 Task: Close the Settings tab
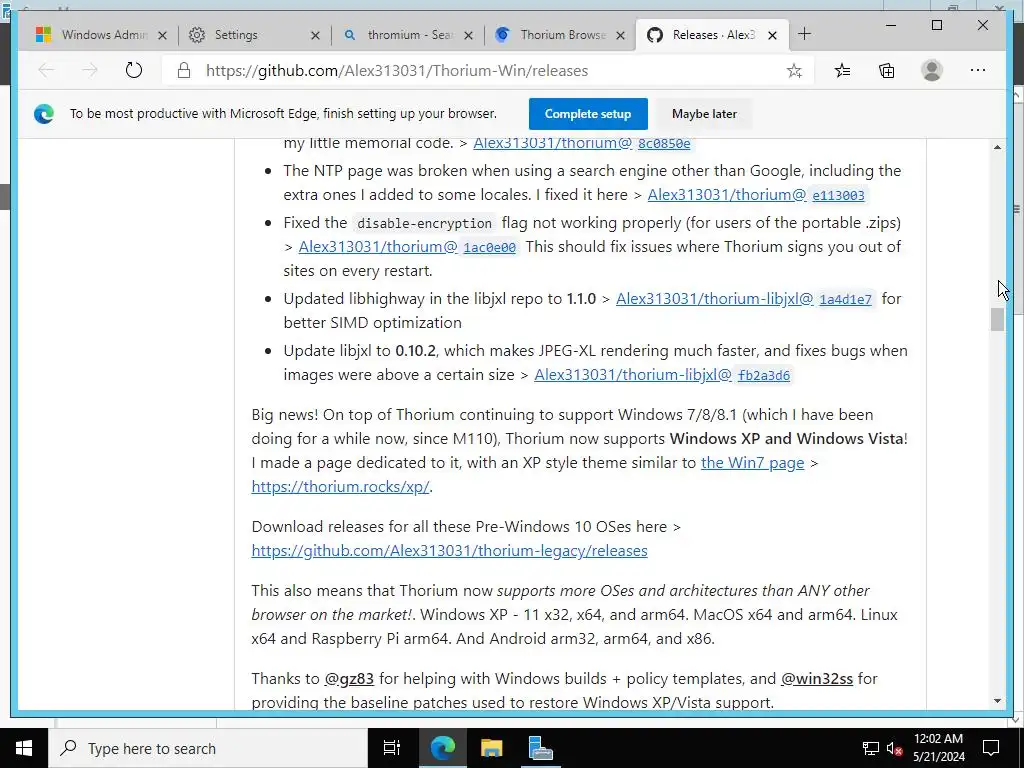(315, 35)
